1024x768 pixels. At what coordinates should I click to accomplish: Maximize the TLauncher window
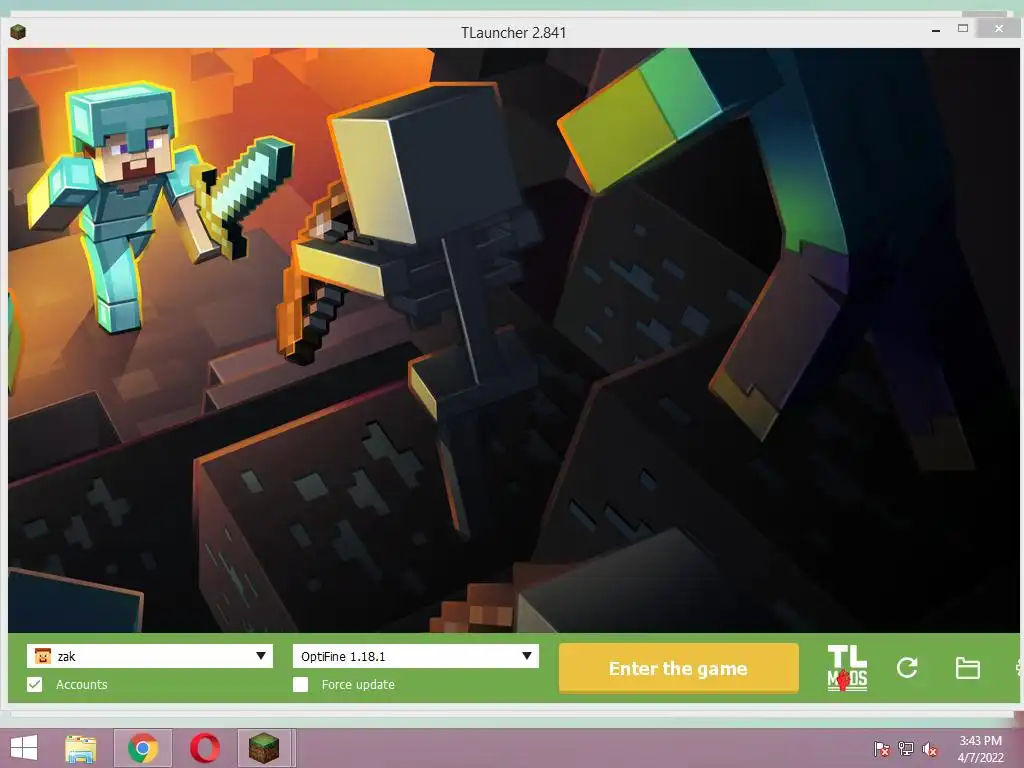963,29
